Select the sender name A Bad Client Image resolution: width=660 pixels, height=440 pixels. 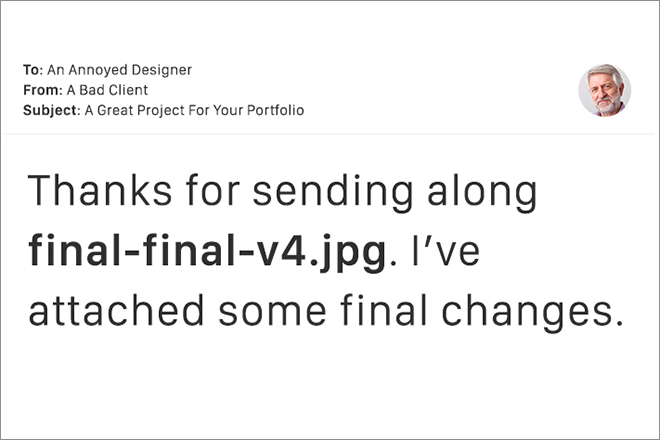click(x=107, y=90)
